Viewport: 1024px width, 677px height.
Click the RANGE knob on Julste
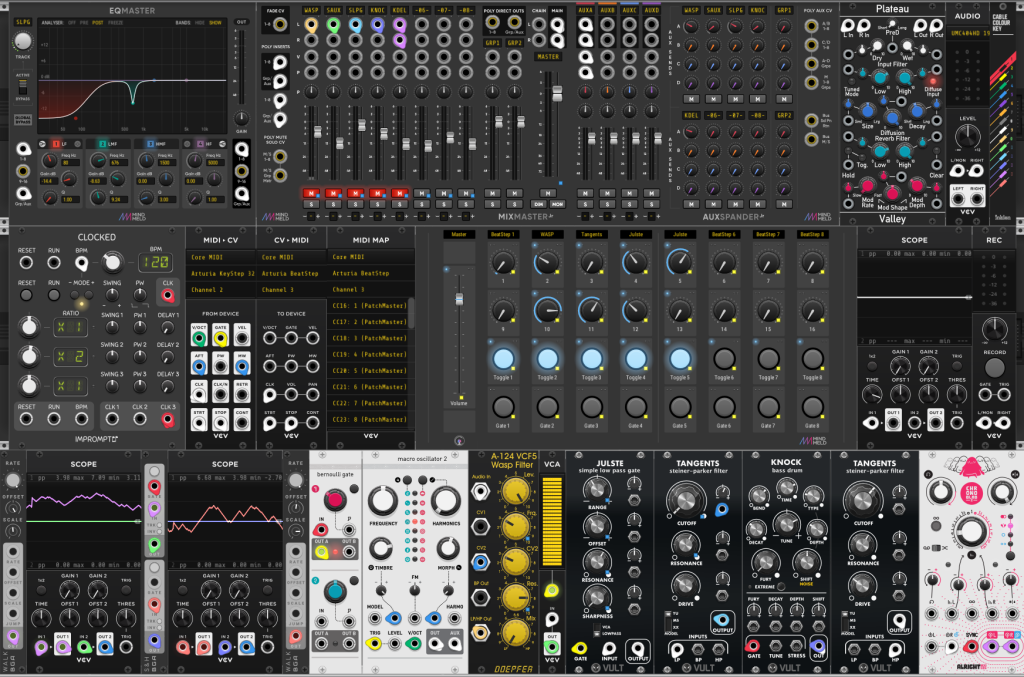point(596,489)
